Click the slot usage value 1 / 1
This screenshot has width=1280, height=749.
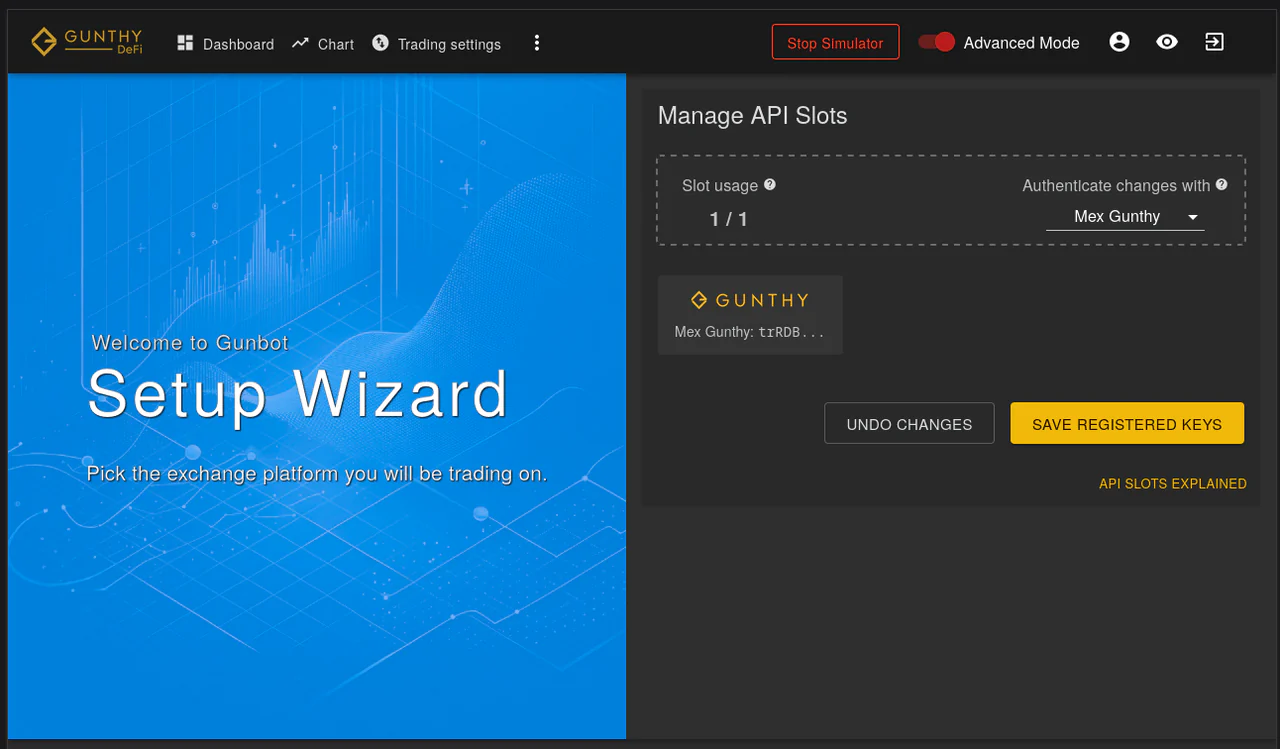pos(728,219)
